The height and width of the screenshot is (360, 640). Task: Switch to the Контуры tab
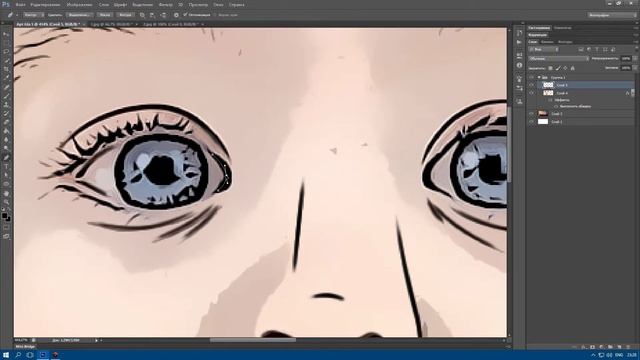[565, 42]
